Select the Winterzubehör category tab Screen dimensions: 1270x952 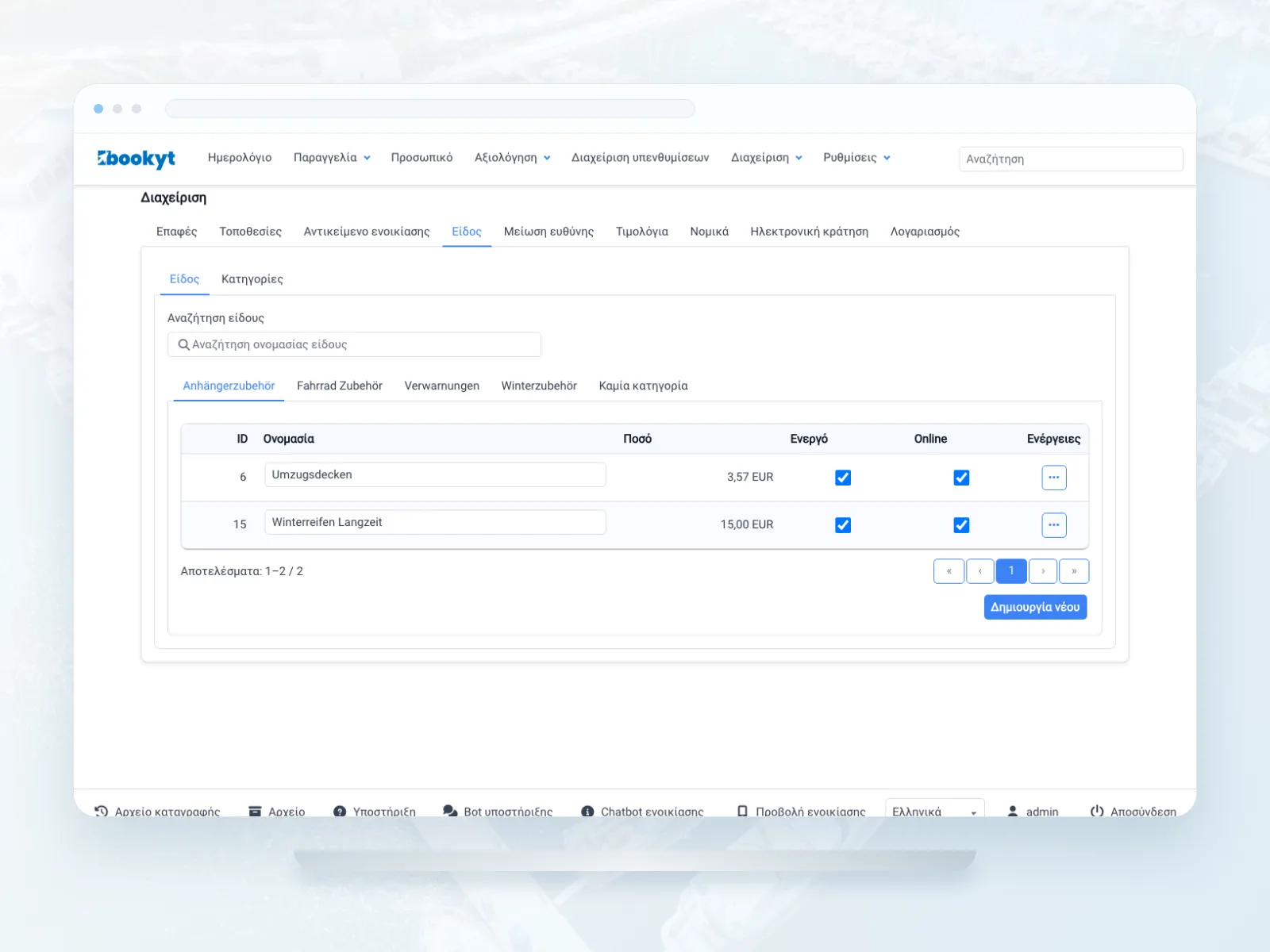539,386
